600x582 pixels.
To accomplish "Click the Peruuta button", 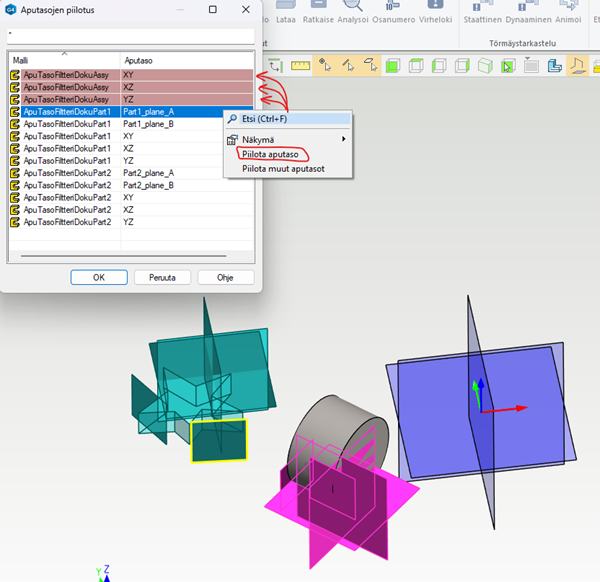I will point(161,277).
